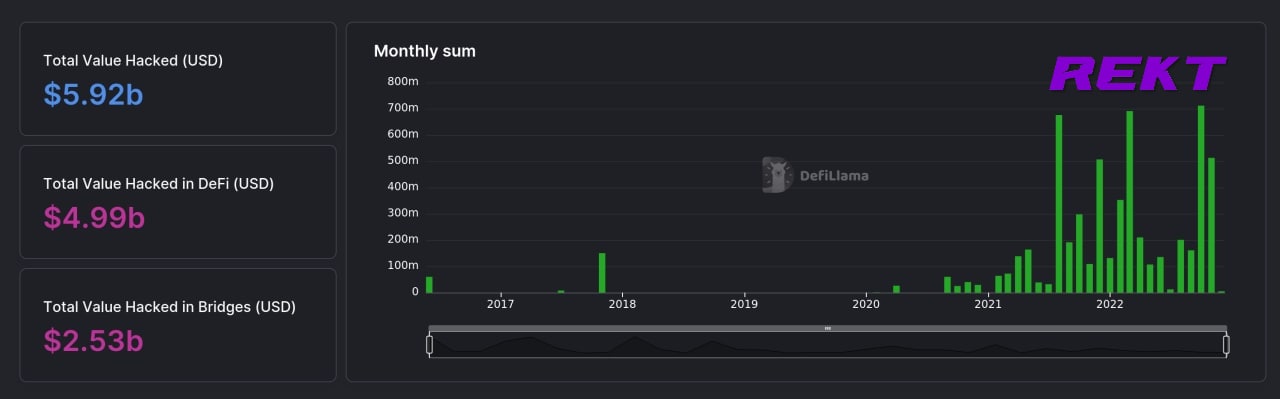
Task: Click the 150m bar just before 2018
Action: click(x=602, y=273)
